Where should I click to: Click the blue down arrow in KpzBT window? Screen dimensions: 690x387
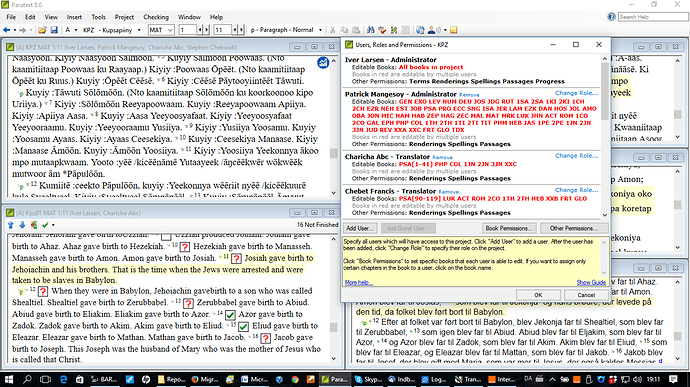22,225
